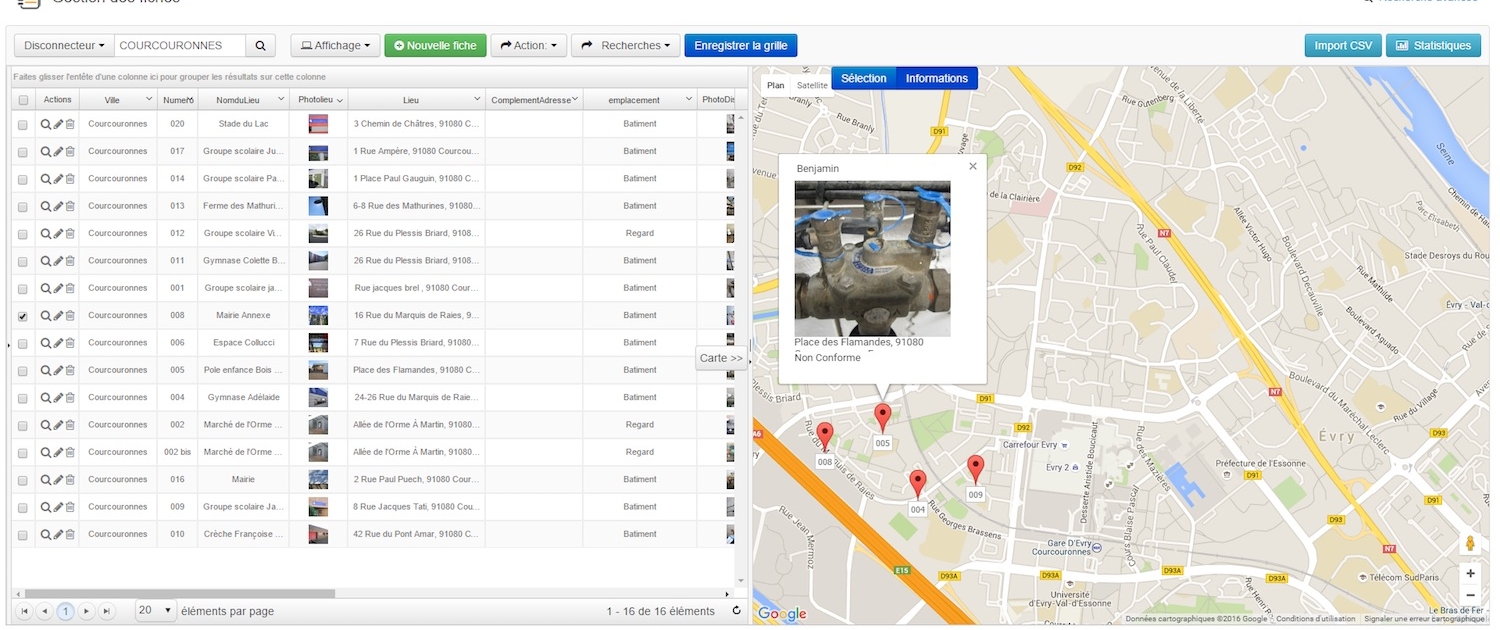Viewport: 1500px width, 630px height.
Task: Delete trash icon for row numbered 012
Action: 70,233
